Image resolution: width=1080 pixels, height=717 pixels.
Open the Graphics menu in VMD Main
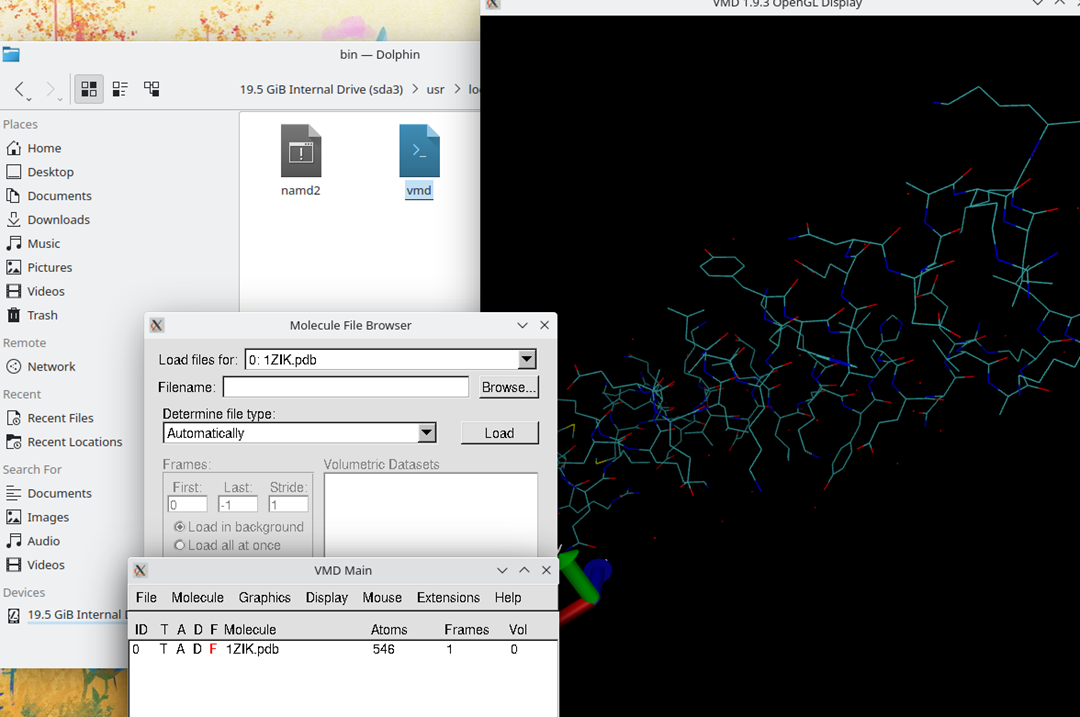(264, 597)
